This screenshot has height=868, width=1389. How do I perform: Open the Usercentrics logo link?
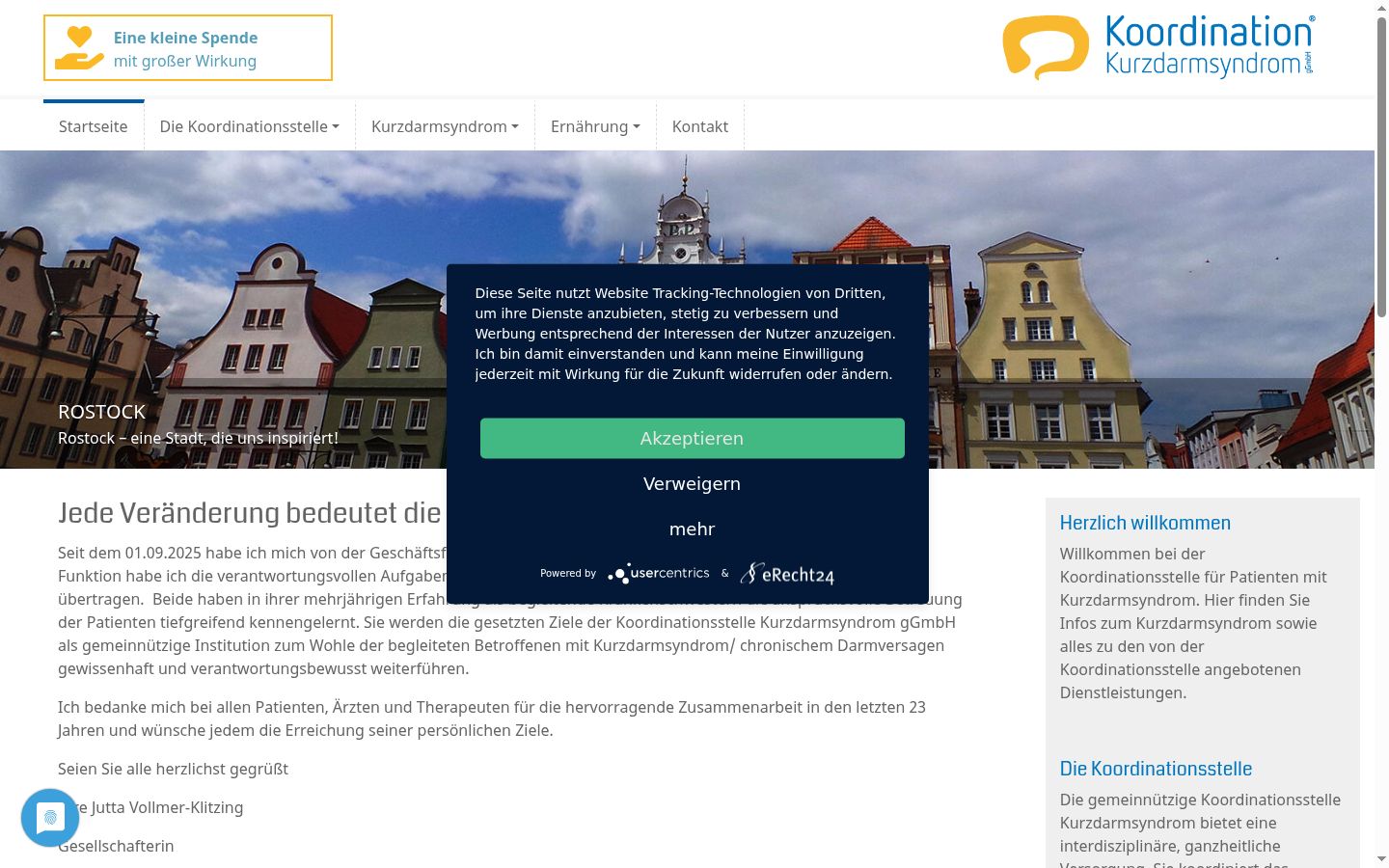659,574
